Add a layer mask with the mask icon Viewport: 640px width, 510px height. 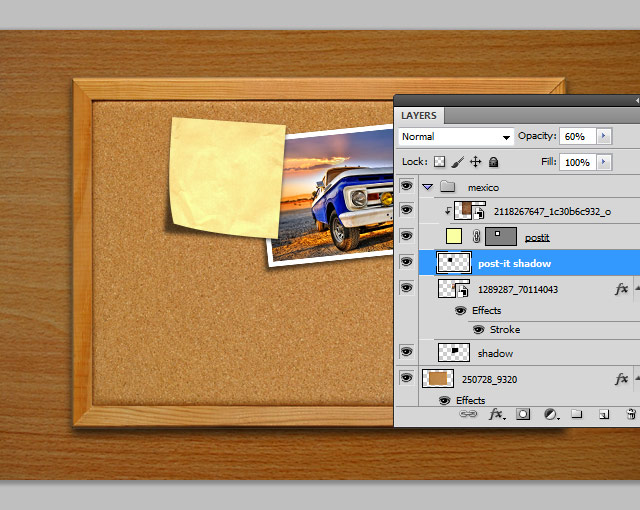[523, 414]
